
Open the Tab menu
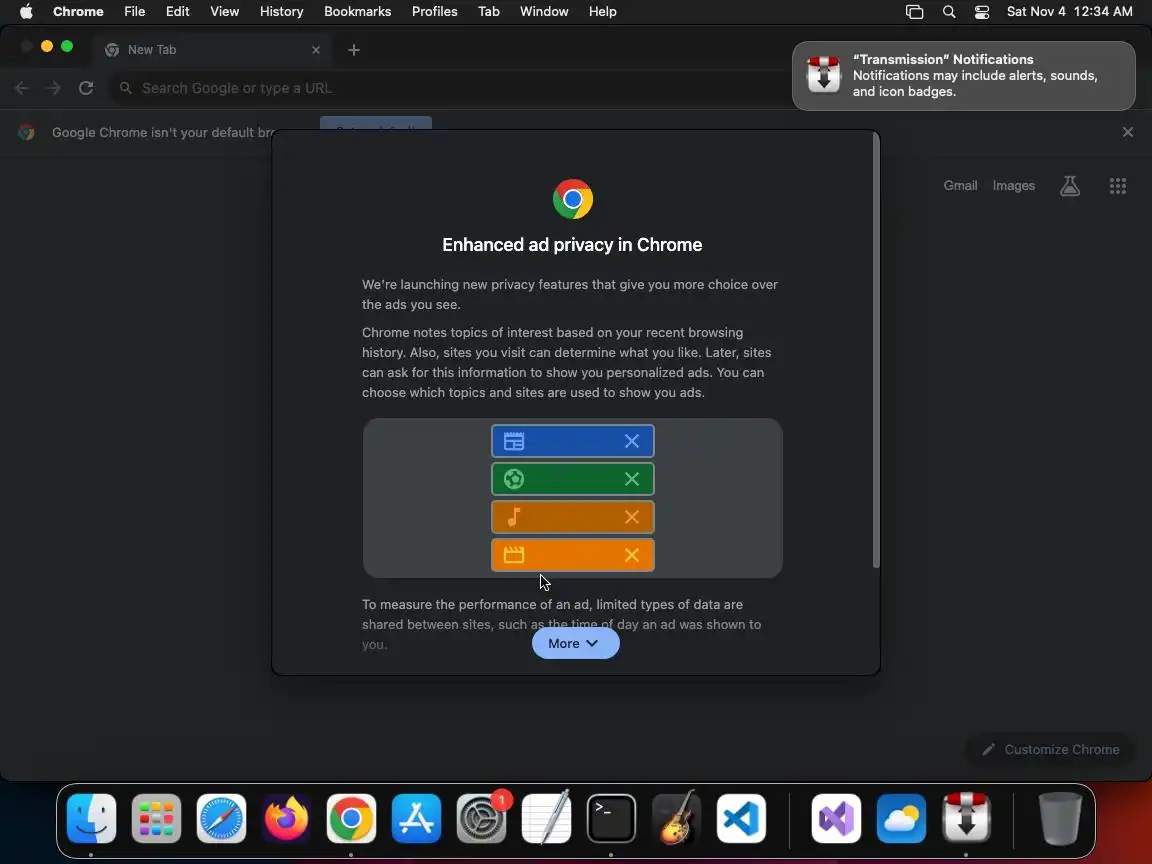tap(489, 11)
